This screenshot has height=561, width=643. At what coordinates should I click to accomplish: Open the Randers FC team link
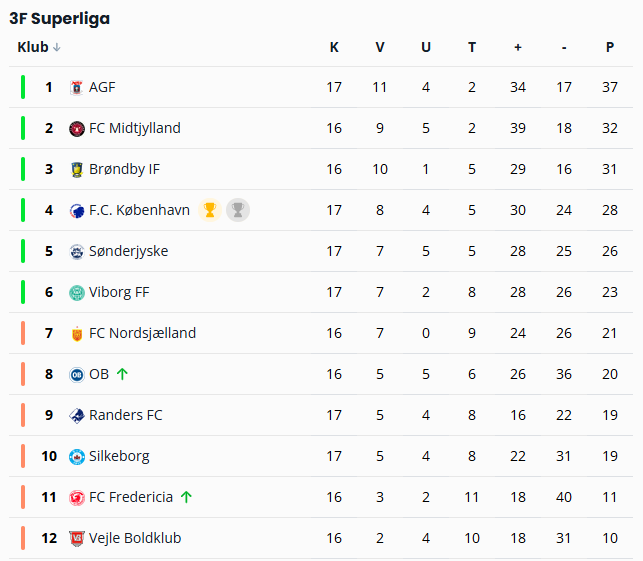[125, 415]
